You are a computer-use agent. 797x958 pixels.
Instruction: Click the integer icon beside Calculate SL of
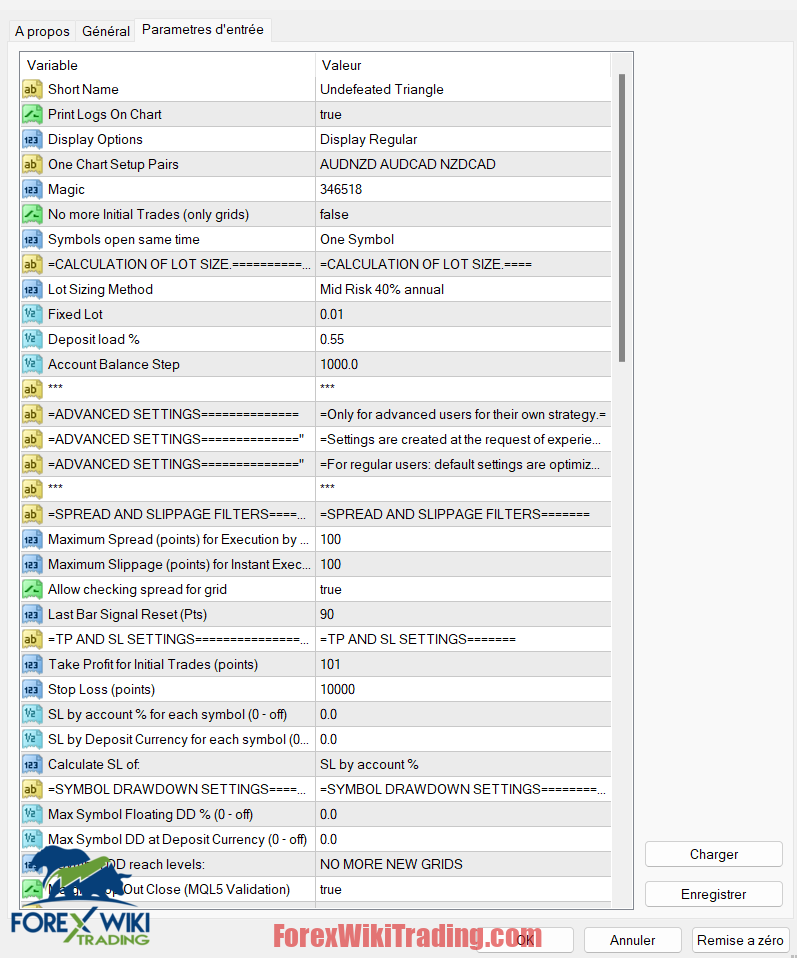click(x=32, y=764)
